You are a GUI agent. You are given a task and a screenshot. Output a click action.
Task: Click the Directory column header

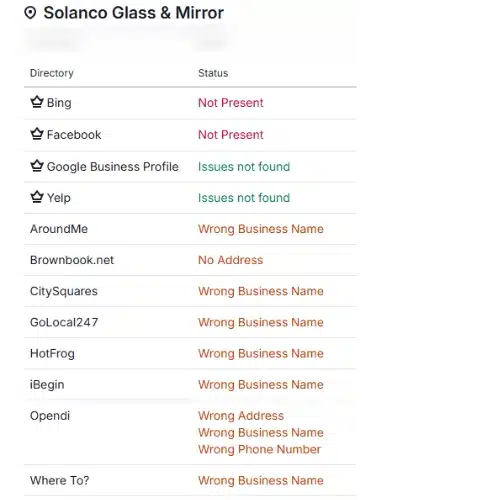[x=52, y=73]
